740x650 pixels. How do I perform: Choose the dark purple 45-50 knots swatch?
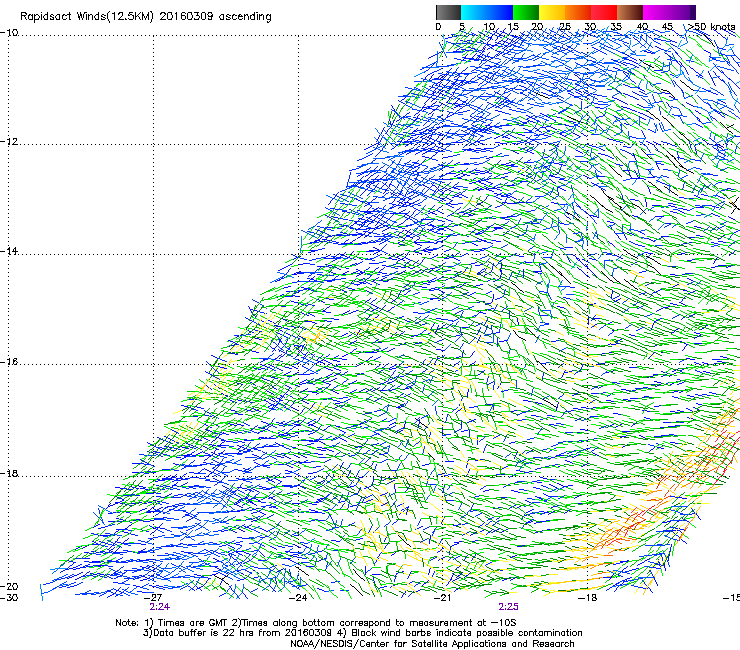coord(682,12)
